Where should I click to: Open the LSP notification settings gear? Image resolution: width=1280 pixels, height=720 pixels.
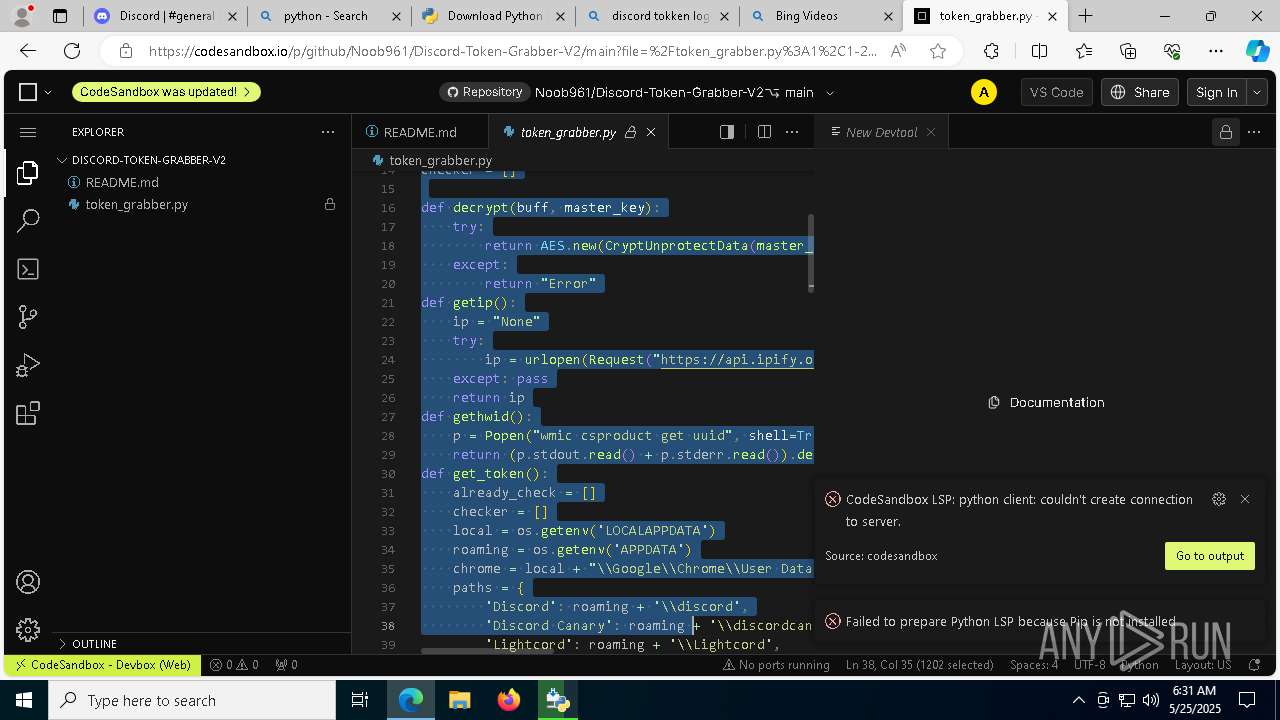click(1219, 499)
